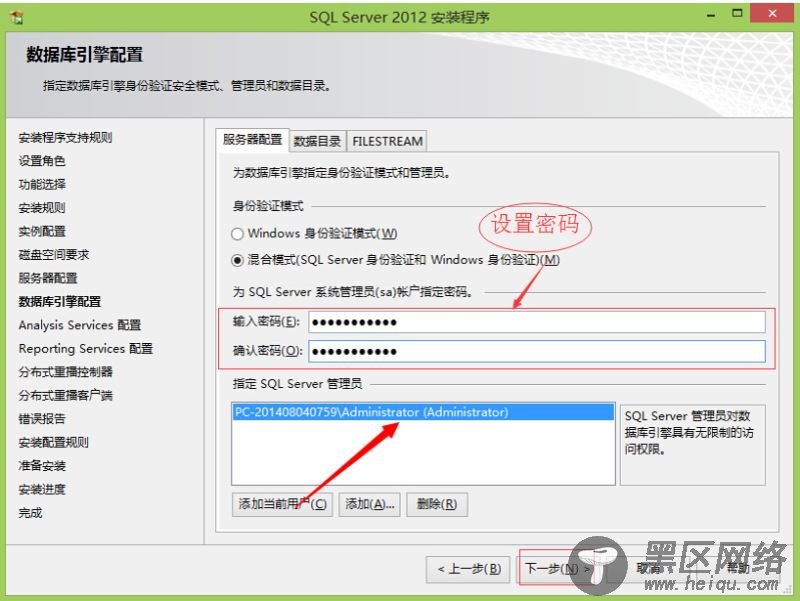Minimize the SQL Server 2012 setup window

711,14
